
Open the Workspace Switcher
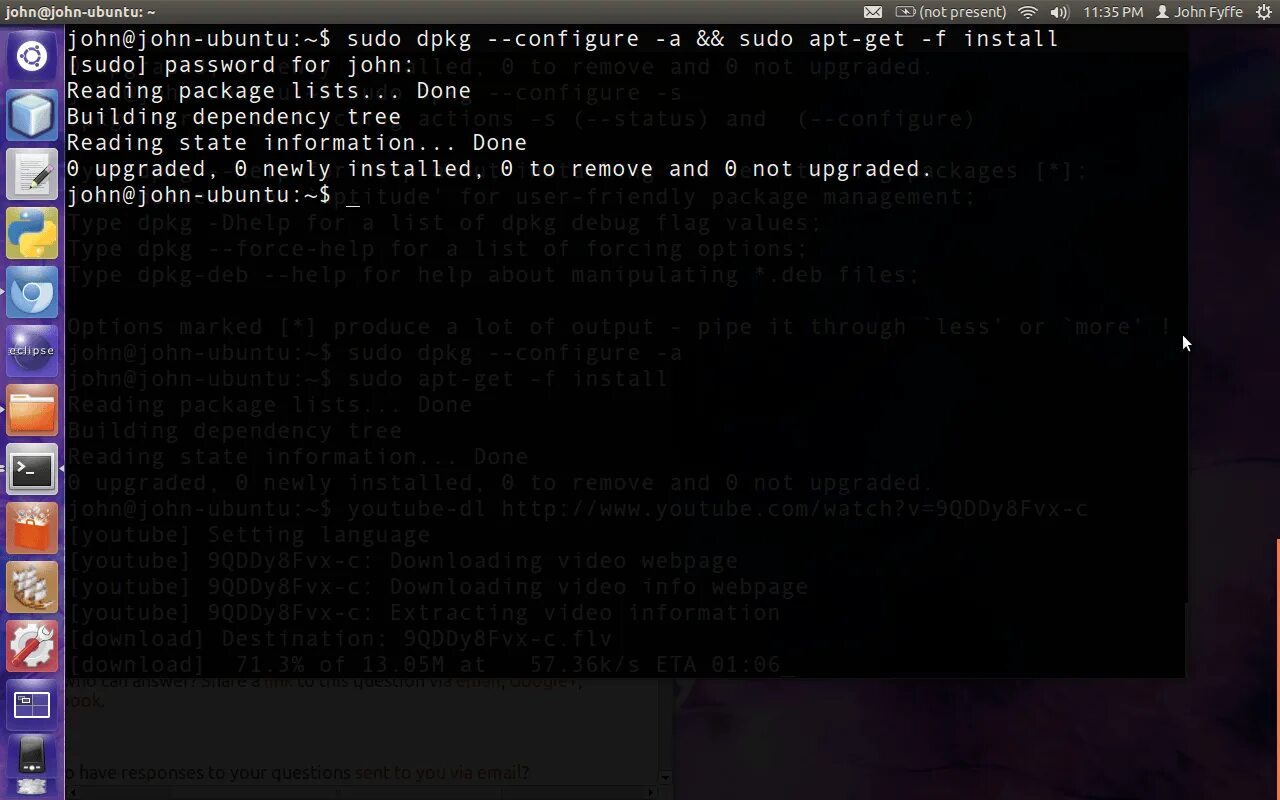coord(32,705)
